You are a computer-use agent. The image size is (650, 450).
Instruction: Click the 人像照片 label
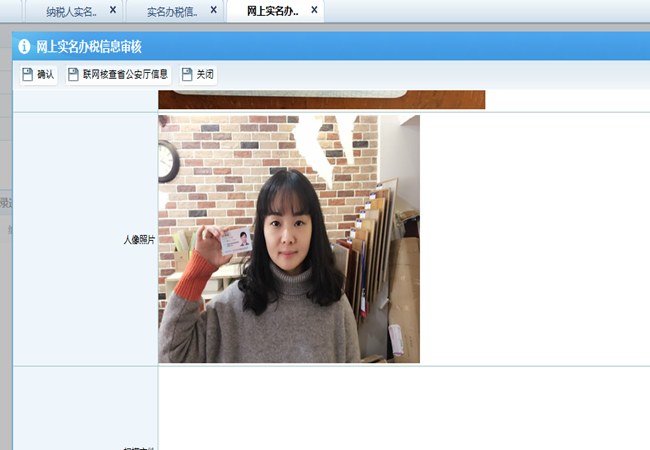pos(139,240)
